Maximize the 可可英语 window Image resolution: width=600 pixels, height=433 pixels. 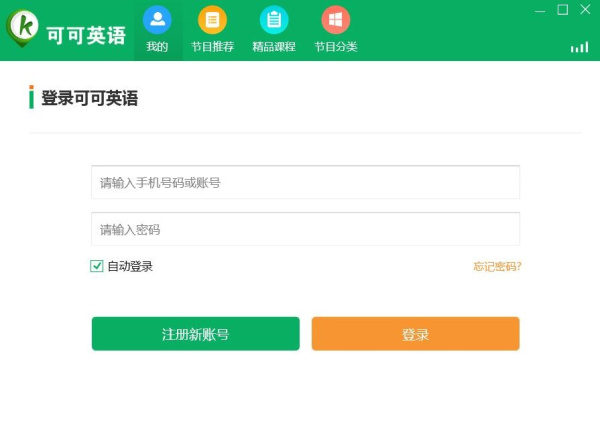pos(562,10)
